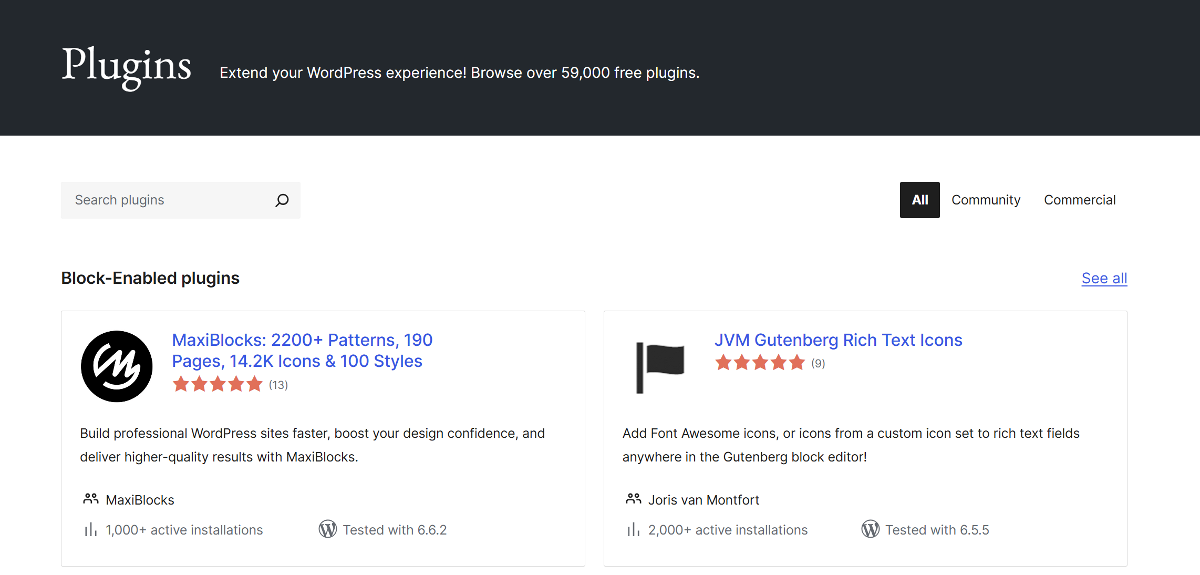The height and width of the screenshot is (575, 1200).
Task: Switch to the Commercial filter
Action: coord(1080,200)
